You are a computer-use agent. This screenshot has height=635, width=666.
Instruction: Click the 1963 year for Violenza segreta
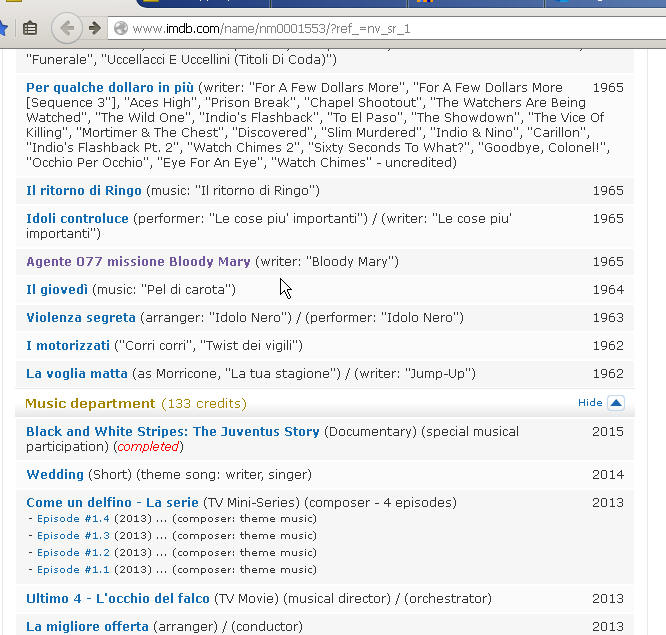pos(608,318)
